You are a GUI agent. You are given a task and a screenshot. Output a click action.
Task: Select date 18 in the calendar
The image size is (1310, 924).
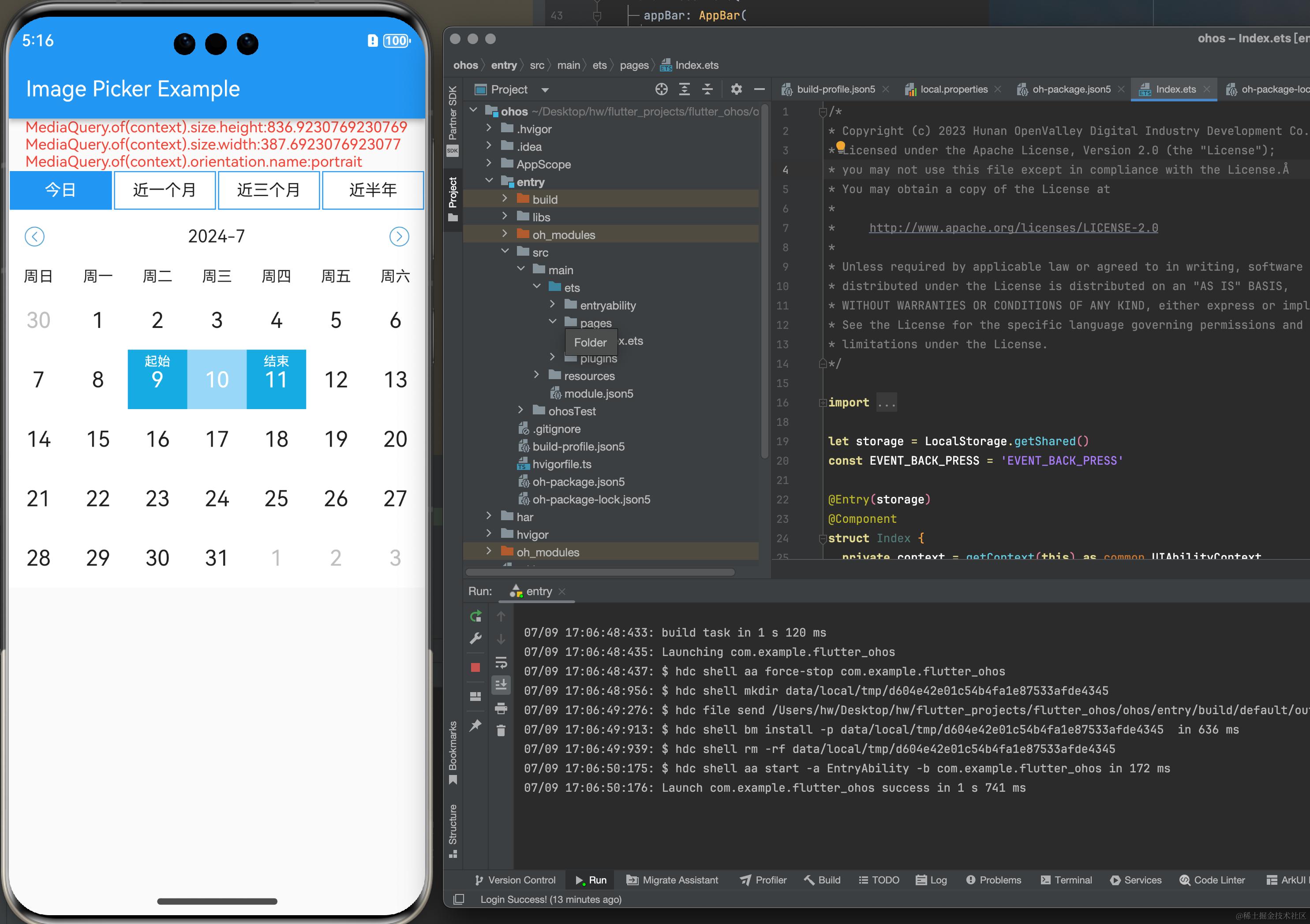tap(276, 439)
